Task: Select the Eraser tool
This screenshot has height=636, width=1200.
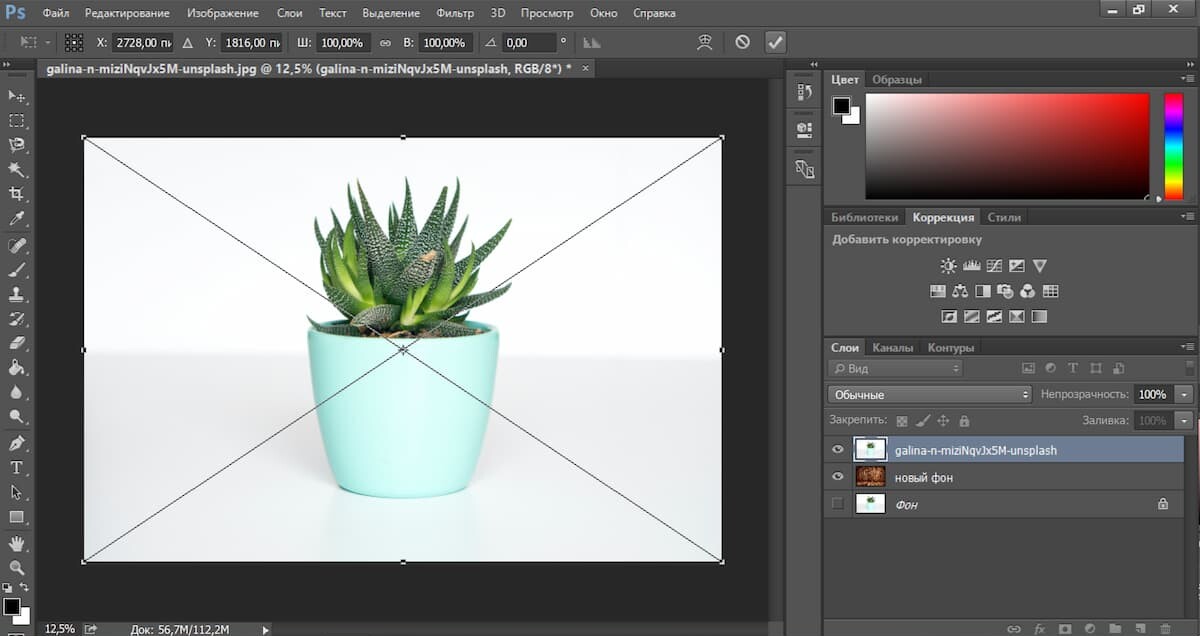Action: (x=17, y=344)
